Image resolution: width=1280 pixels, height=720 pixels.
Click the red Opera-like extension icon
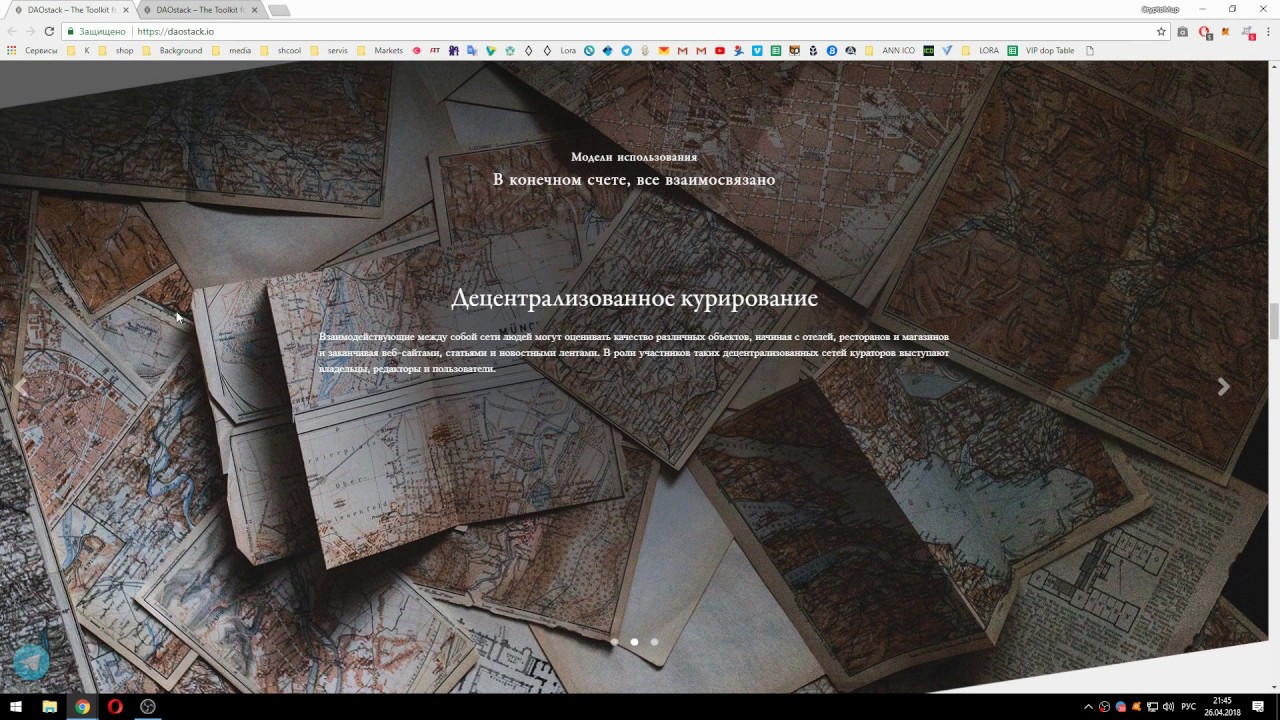coord(1204,31)
